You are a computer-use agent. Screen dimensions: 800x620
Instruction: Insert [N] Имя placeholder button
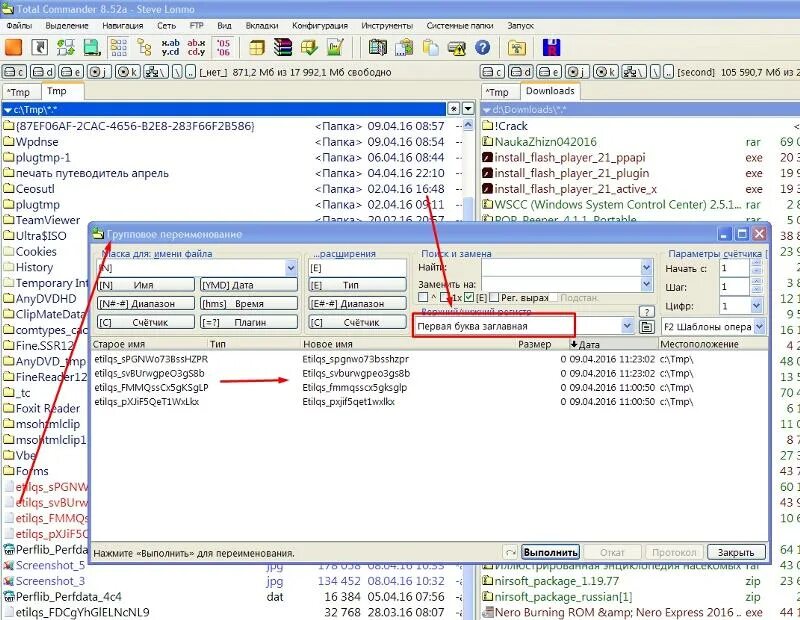145,285
